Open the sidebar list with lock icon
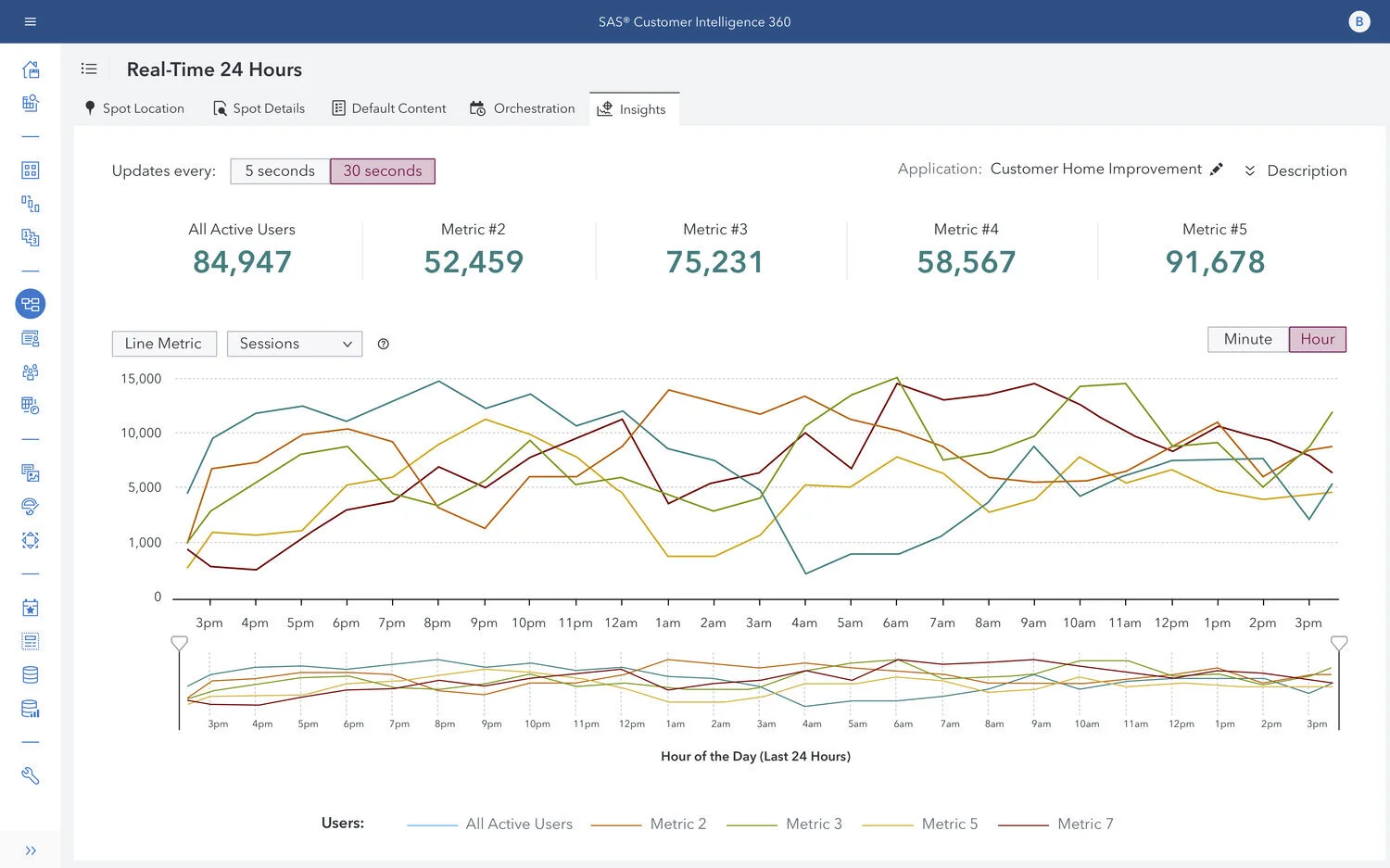The height and width of the screenshot is (868, 1390). (x=31, y=338)
